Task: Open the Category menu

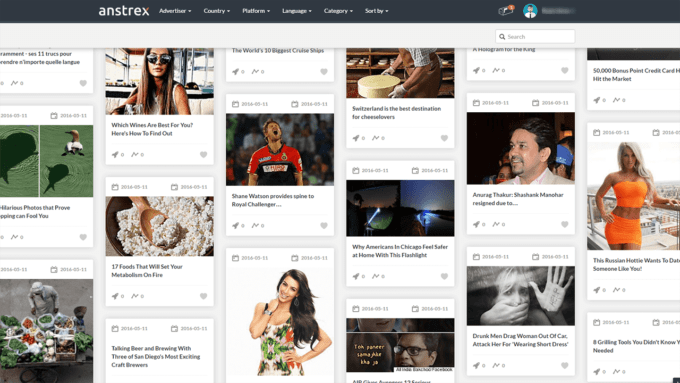Action: [x=338, y=11]
